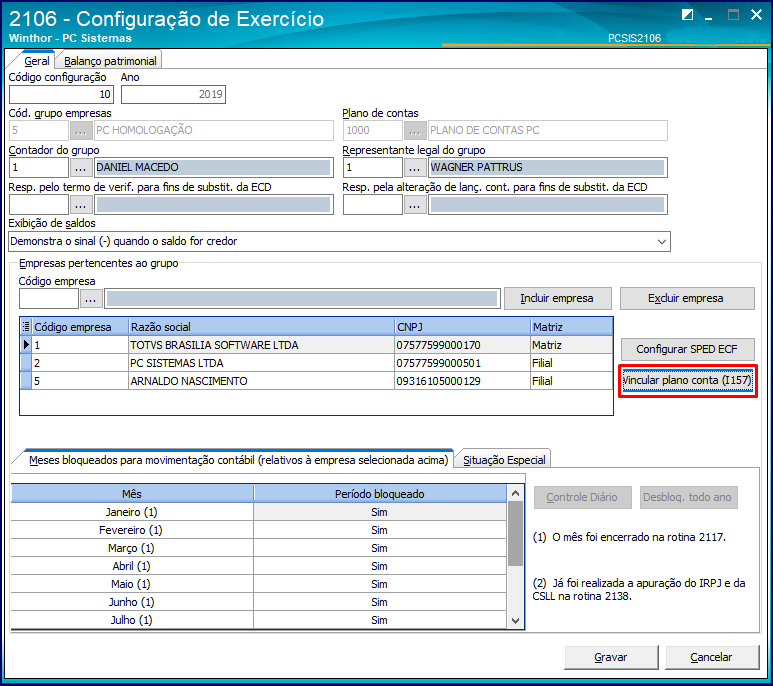Click the Código empresa column header
The image size is (773, 686).
80,327
